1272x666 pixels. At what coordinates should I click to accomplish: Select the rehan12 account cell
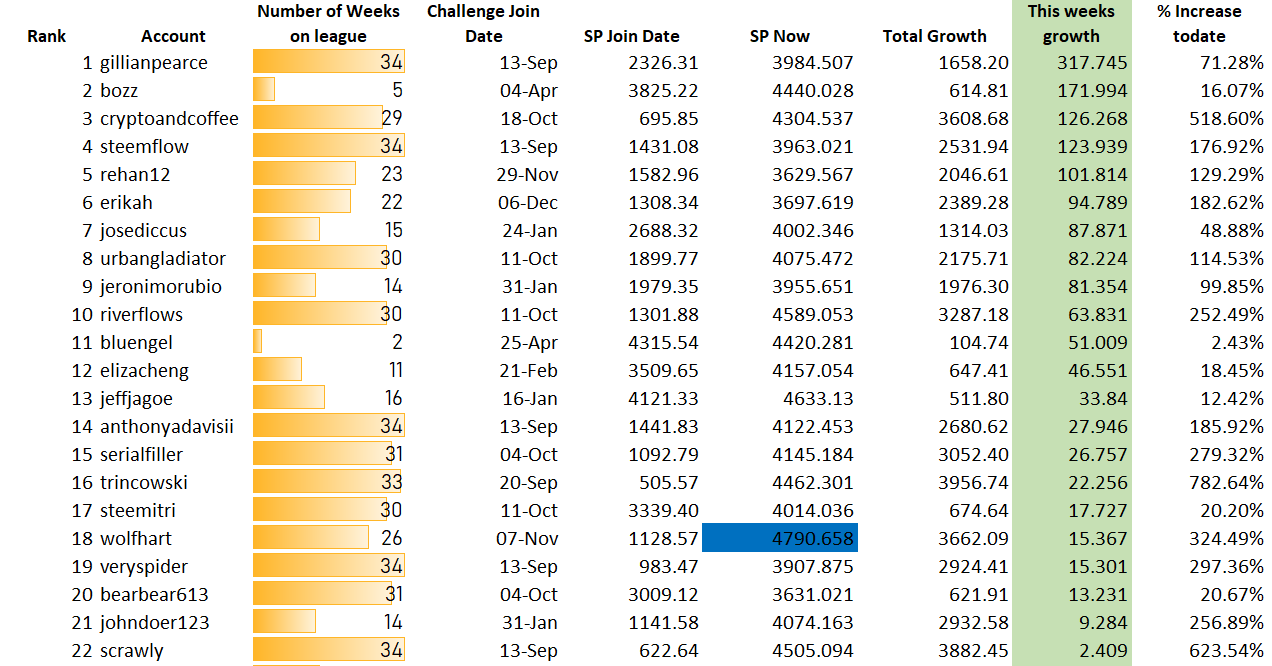coord(135,174)
